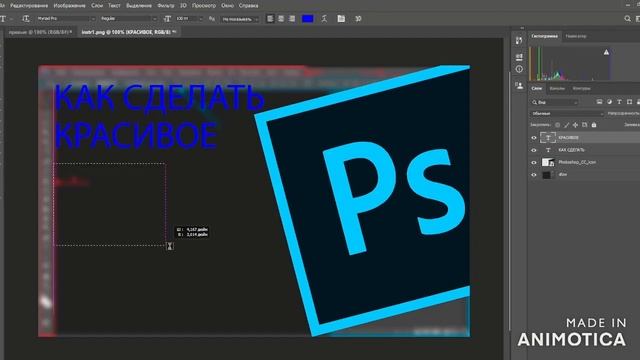Select the instr1.png document tab

128,32
